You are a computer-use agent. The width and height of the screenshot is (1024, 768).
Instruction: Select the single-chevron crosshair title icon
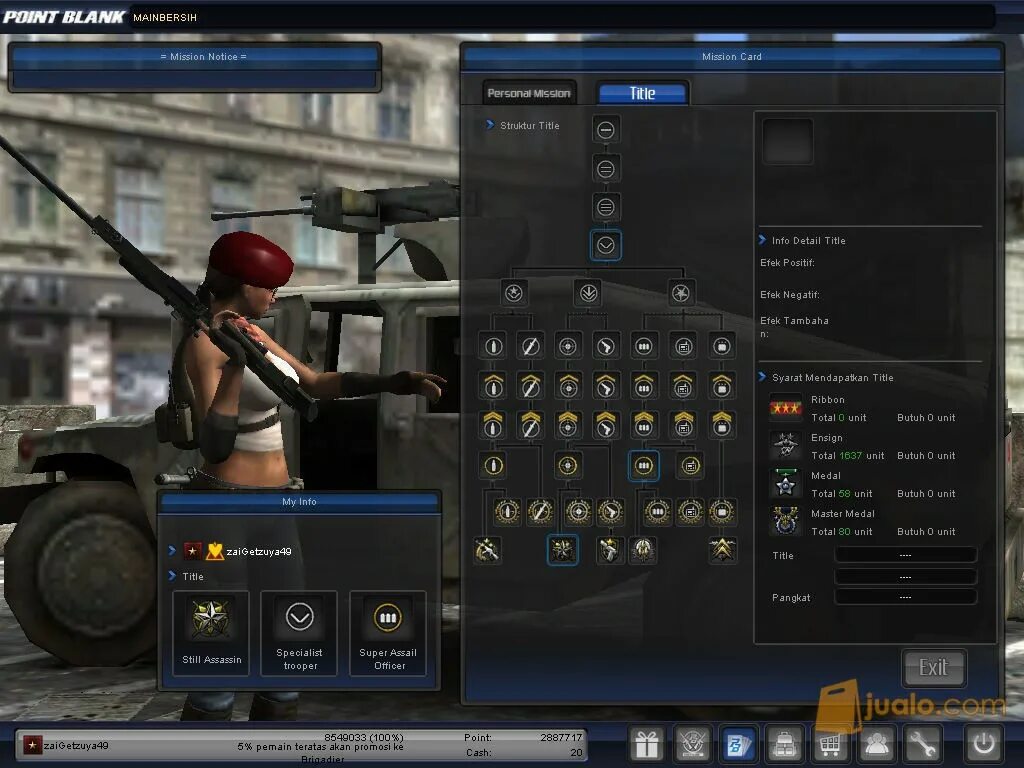tap(568, 386)
